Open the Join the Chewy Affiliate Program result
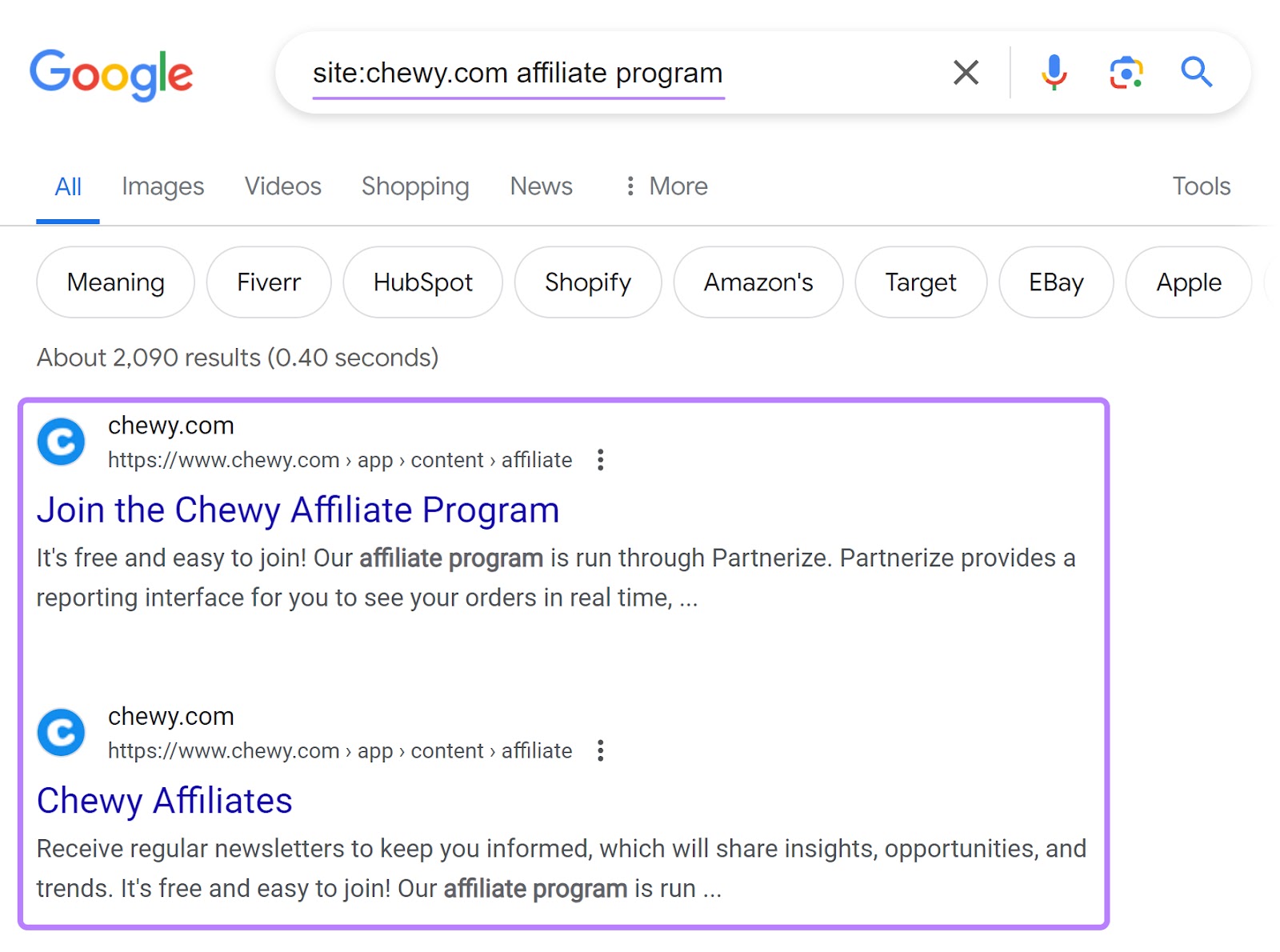 (x=298, y=510)
